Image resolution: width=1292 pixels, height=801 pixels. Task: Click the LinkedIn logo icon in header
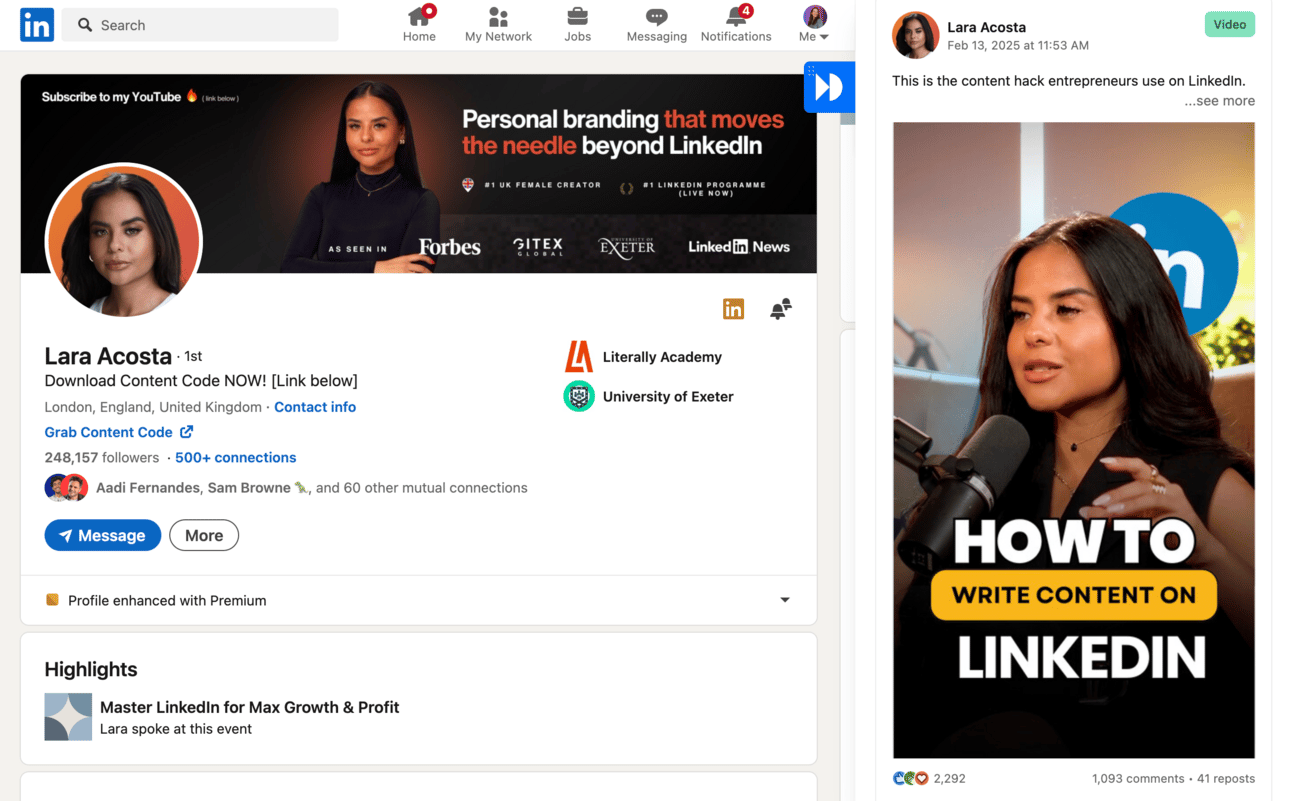pyautogui.click(x=37, y=25)
